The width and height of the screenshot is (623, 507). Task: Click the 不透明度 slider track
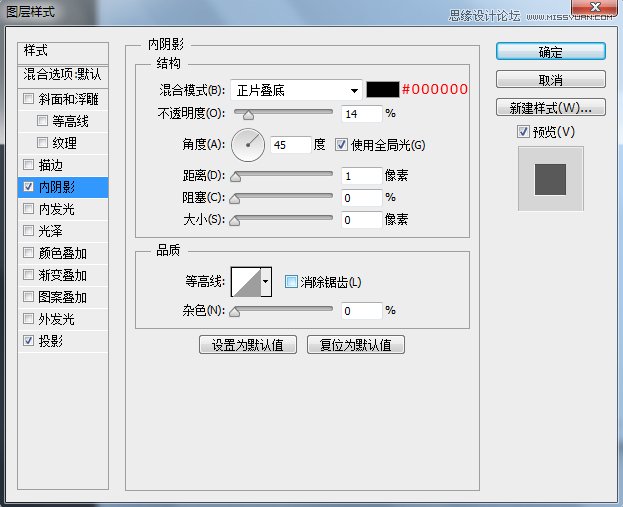(283, 112)
